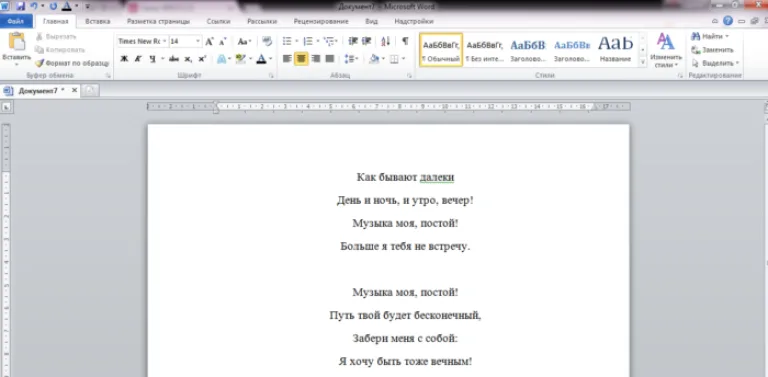Viewport: 768px width, 377px height.
Task: Switch to the Рецензирование tab
Action: [321, 22]
